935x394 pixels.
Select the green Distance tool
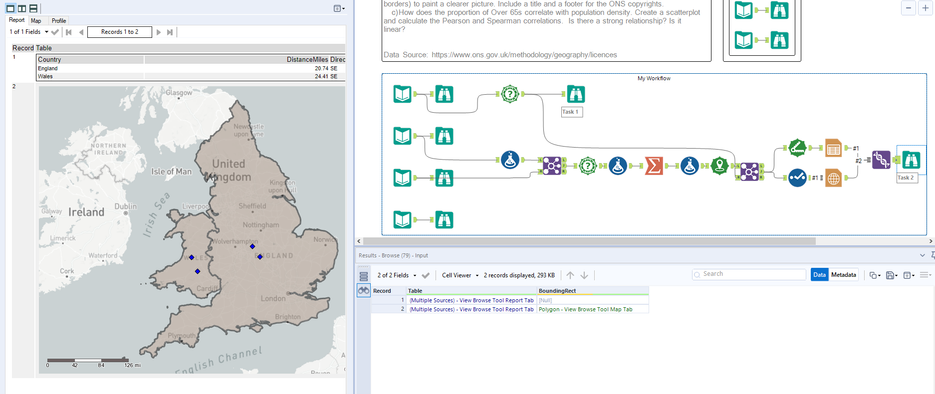click(797, 148)
